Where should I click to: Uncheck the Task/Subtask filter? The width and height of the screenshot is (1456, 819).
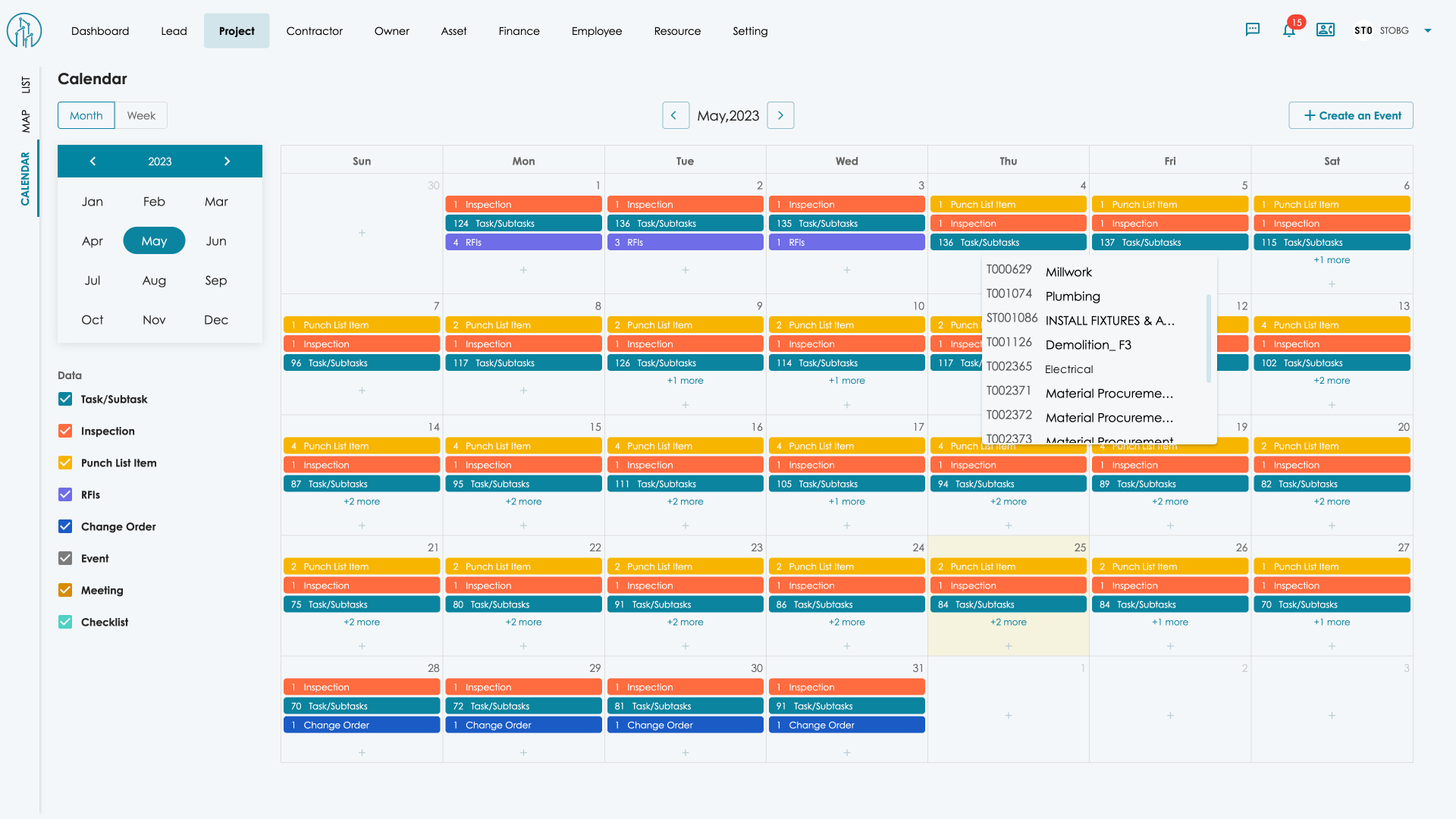[65, 400]
